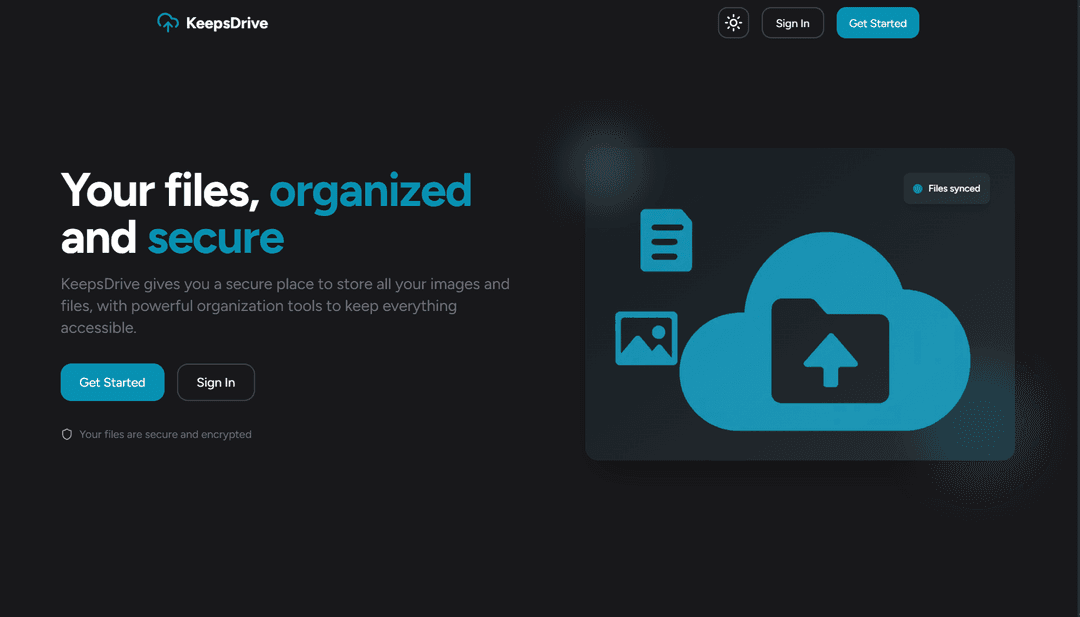Click the white 'Your files,' headline text
The image size is (1080, 617).
(160, 190)
